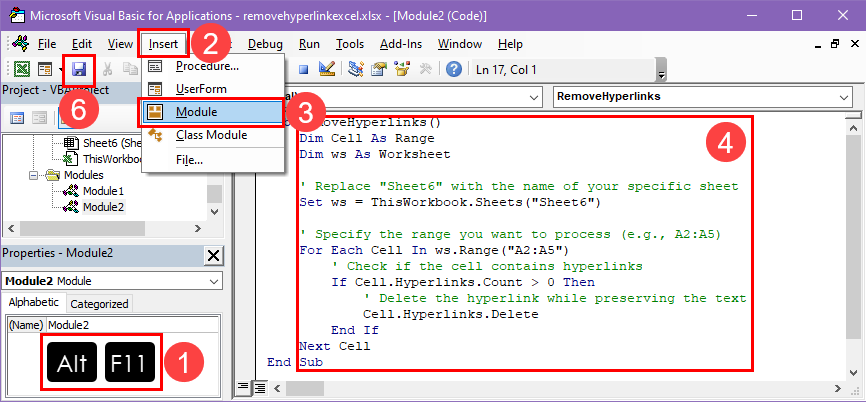Open the Object dropdown above code window
866x402 pixels.
click(x=534, y=97)
